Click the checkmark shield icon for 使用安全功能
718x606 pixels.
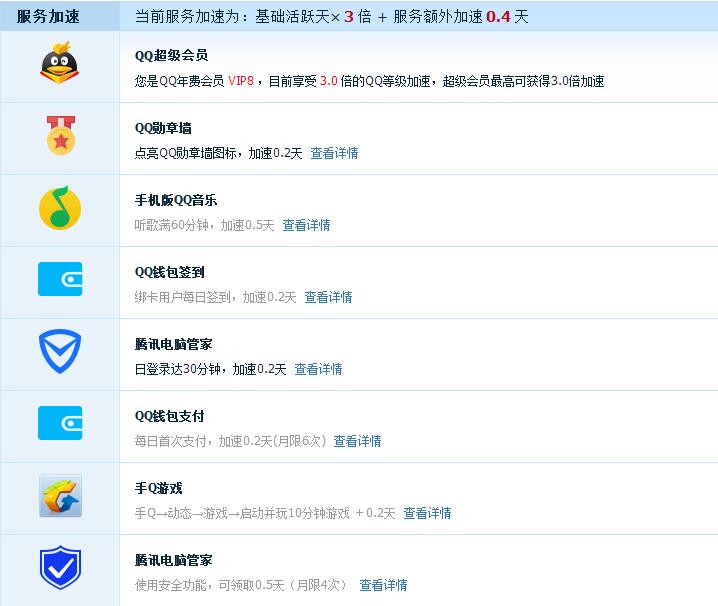(x=60, y=567)
